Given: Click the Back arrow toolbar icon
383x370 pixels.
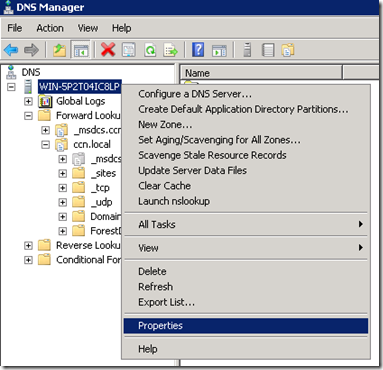Looking at the screenshot, I should pos(11,50).
